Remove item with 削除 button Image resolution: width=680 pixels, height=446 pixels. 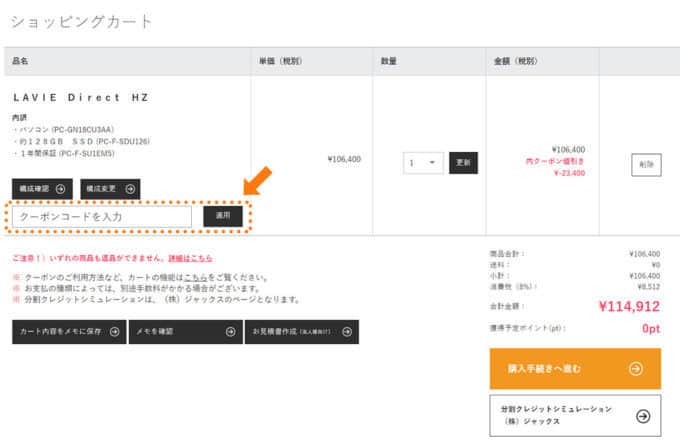(646, 164)
